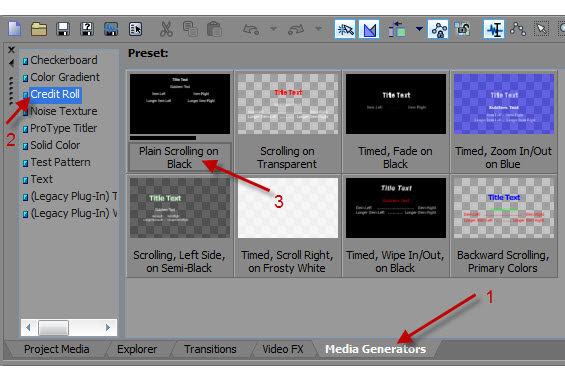Open Properties with the list-cursor icon
Screen dimensions: 565x385
tap(135, 29)
